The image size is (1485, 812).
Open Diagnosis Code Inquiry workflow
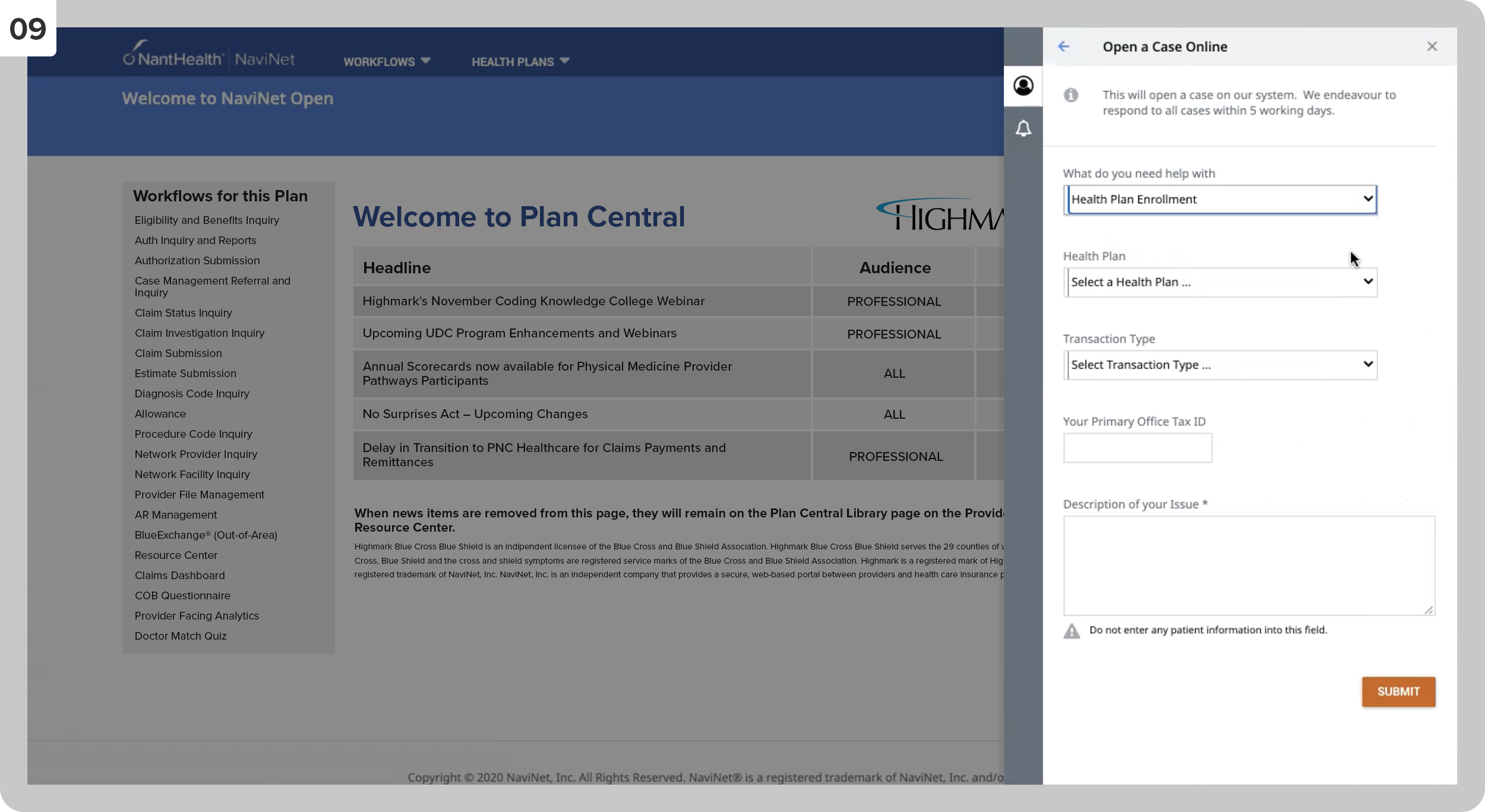(192, 394)
